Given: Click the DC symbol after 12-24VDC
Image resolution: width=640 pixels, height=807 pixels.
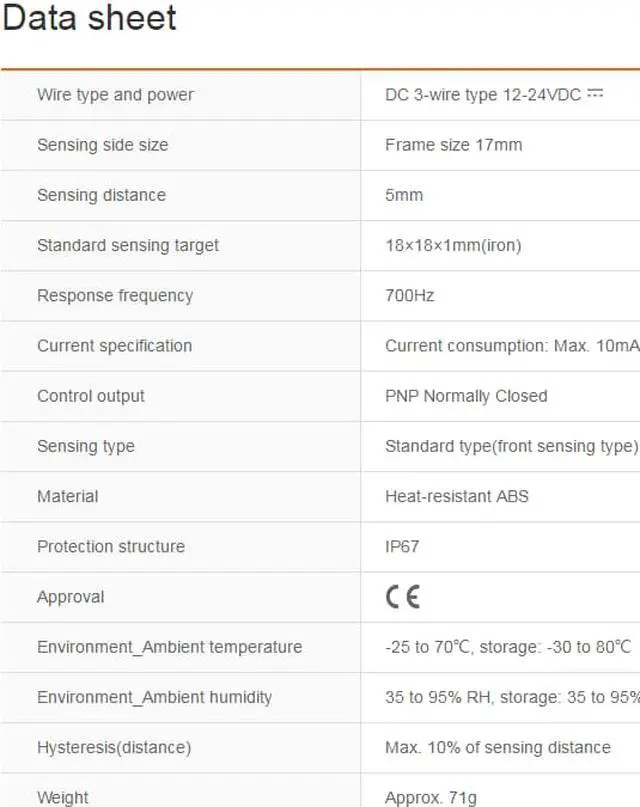Looking at the screenshot, I should pyautogui.click(x=596, y=94).
